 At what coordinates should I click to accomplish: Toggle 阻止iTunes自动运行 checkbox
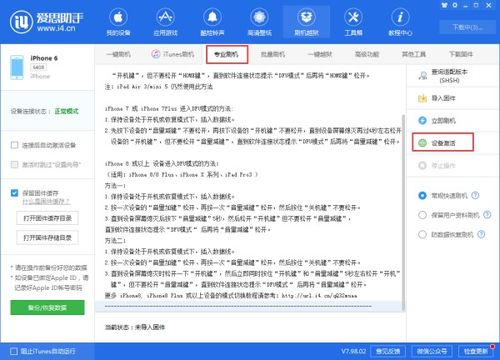tap(14, 351)
